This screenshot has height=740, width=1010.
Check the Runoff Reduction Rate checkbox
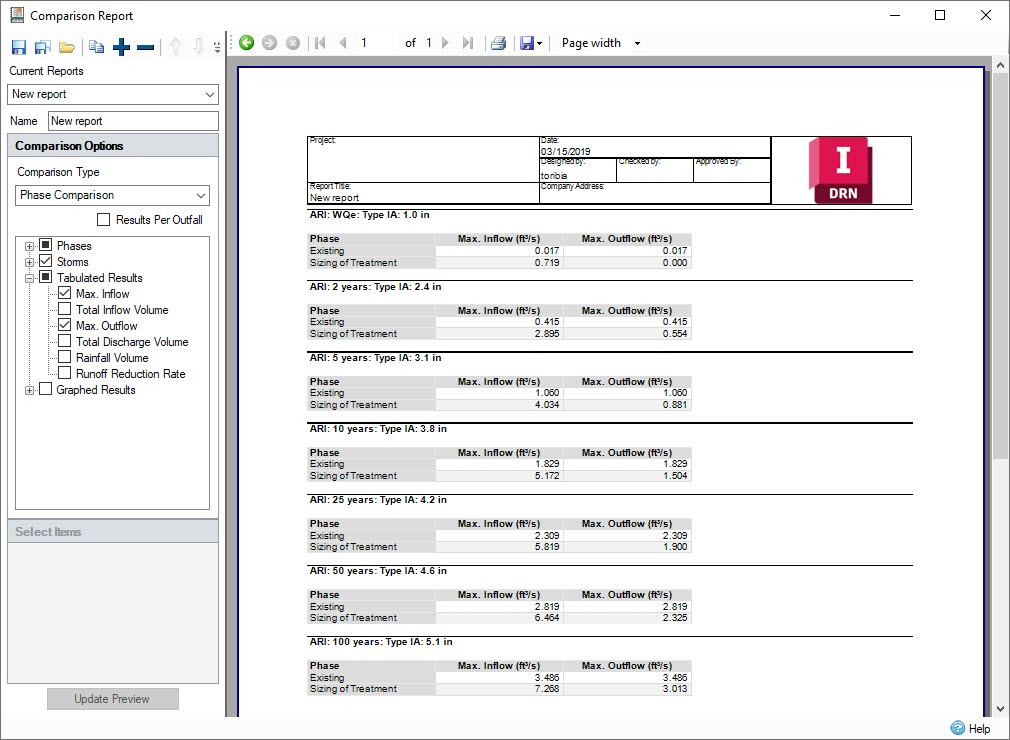(64, 373)
